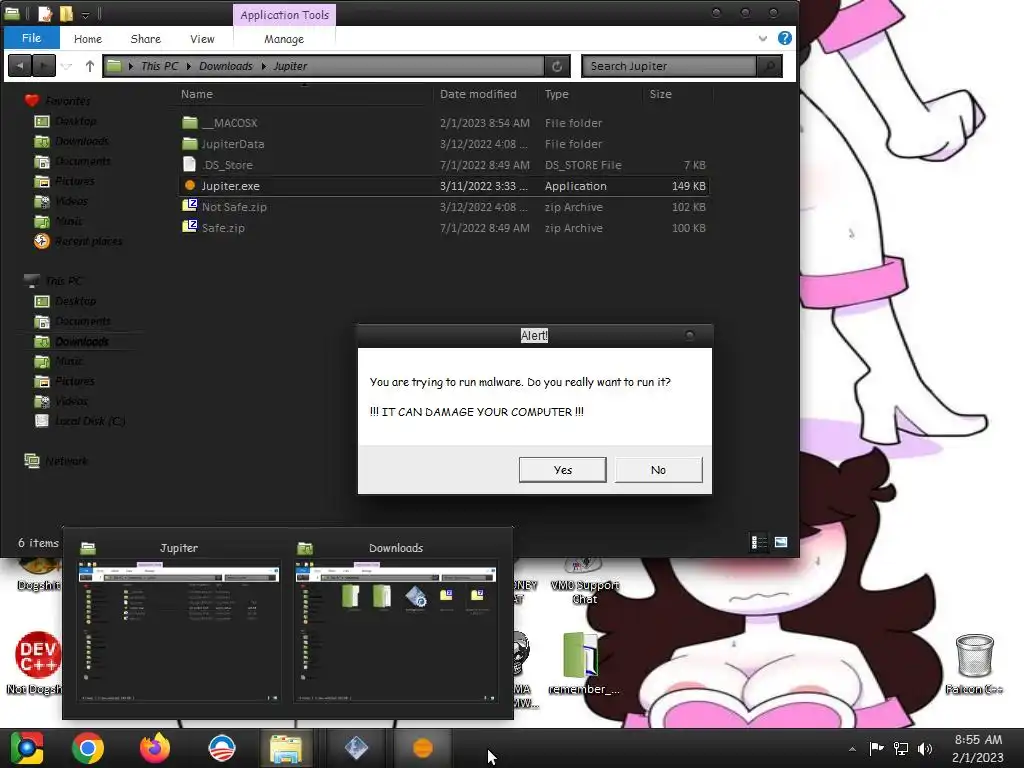Click the search magnifier button
This screenshot has height=768, width=1024.
tap(769, 66)
